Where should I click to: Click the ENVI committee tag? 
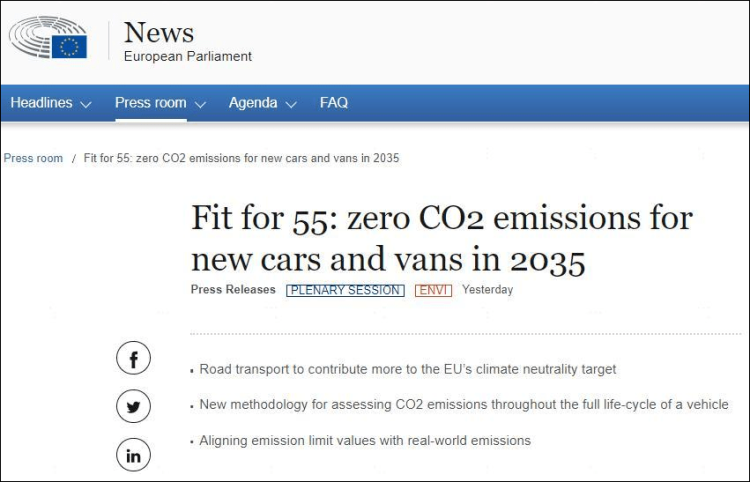tap(433, 290)
